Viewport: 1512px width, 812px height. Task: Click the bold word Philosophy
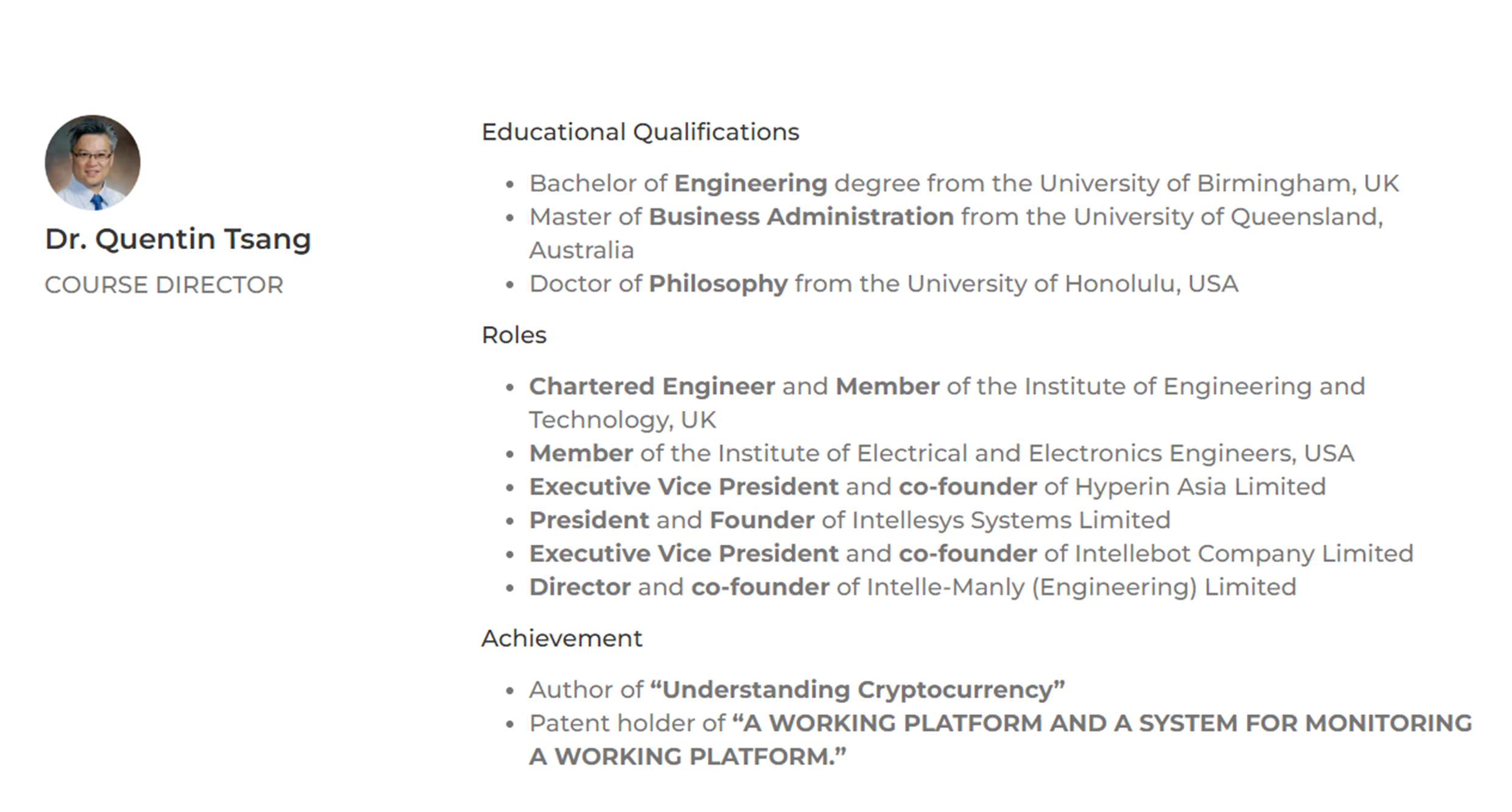coord(718,284)
